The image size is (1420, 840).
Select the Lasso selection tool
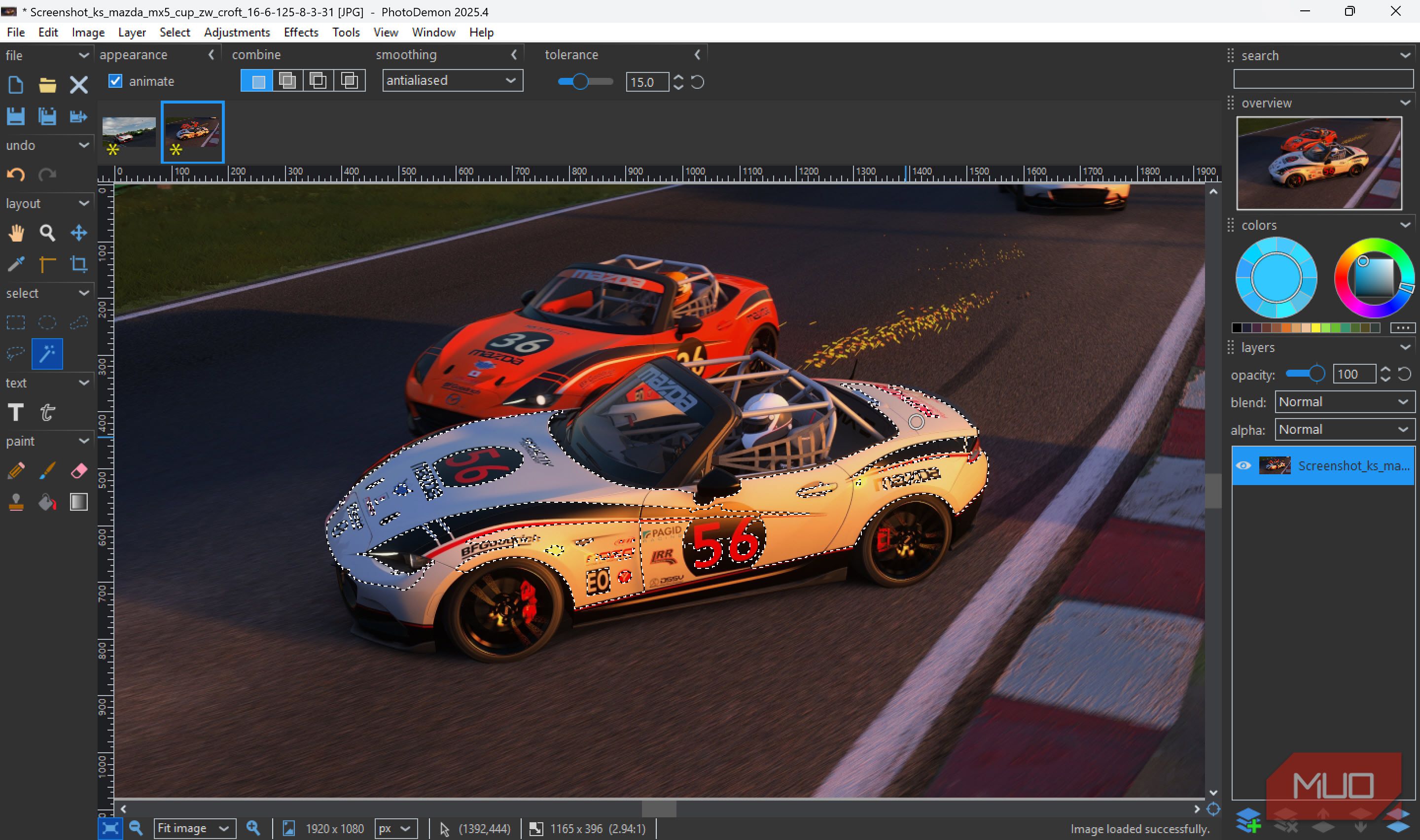point(16,353)
